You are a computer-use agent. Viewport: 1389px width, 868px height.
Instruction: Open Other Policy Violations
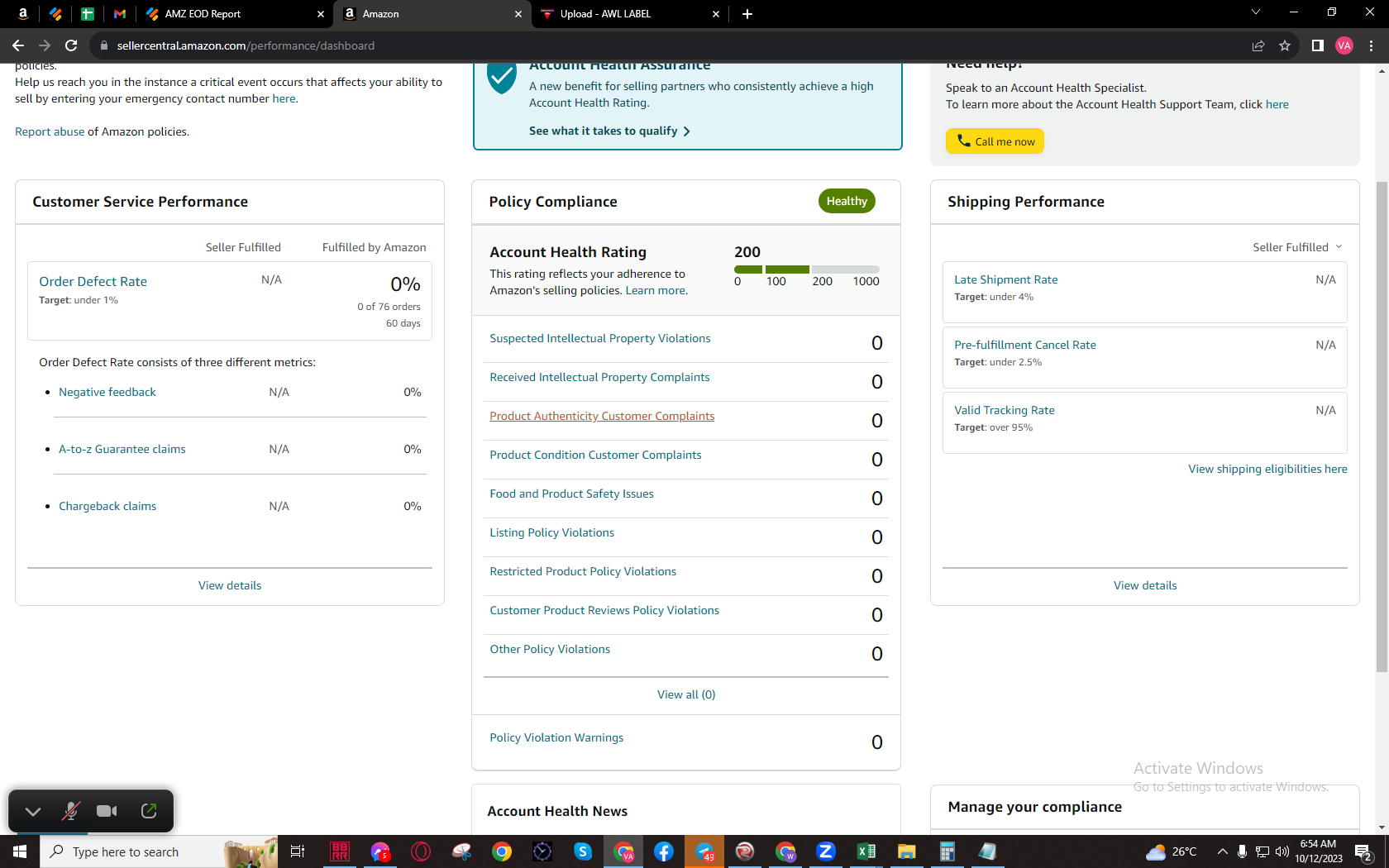tap(550, 649)
